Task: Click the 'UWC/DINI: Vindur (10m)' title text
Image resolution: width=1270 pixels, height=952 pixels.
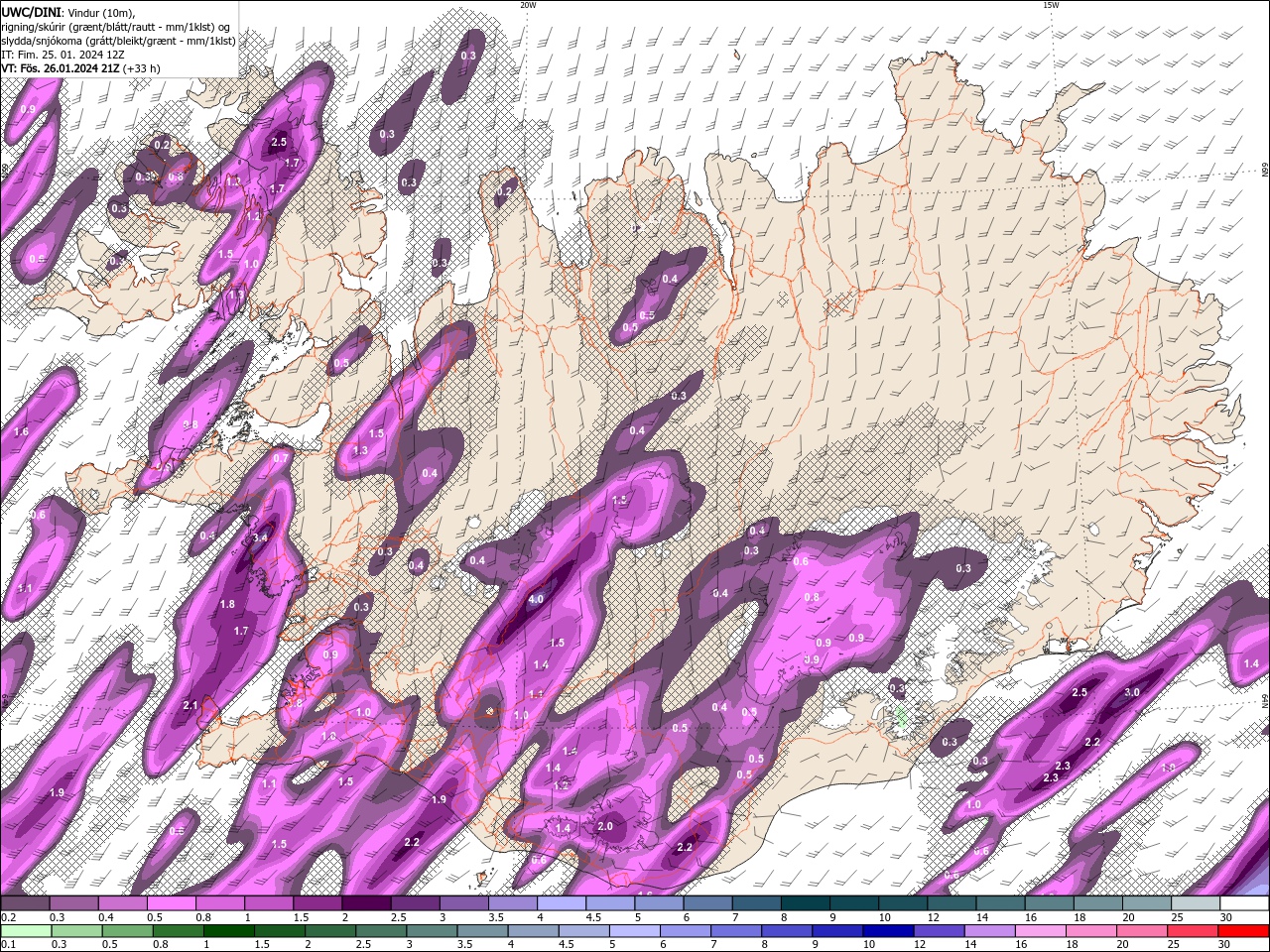Action: tap(68, 11)
